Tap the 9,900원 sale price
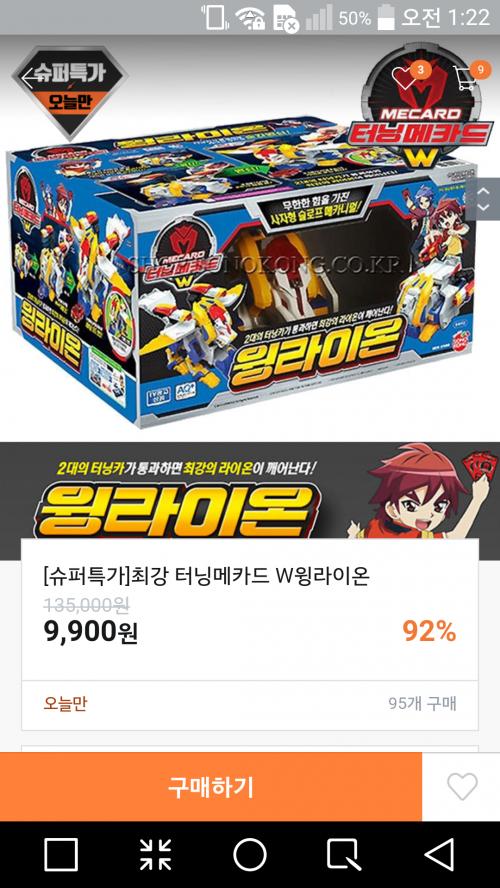Image resolution: width=500 pixels, height=888 pixels. (x=91, y=633)
